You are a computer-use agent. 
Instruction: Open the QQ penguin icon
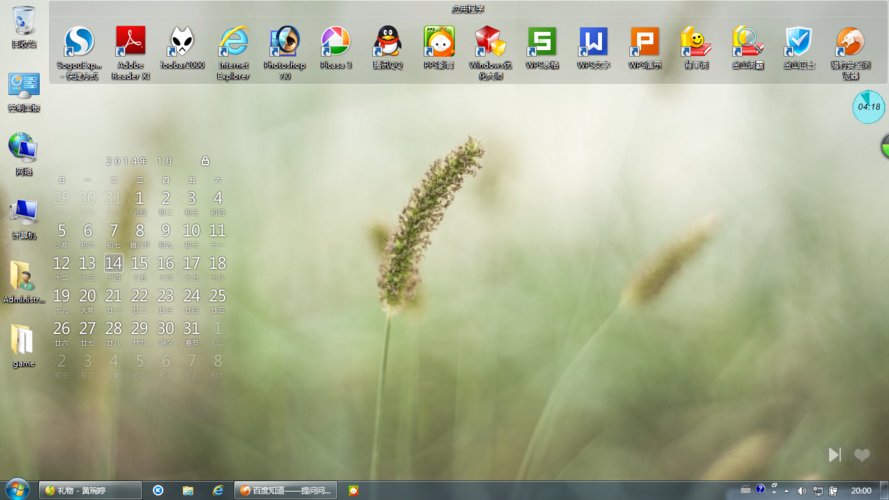[388, 42]
